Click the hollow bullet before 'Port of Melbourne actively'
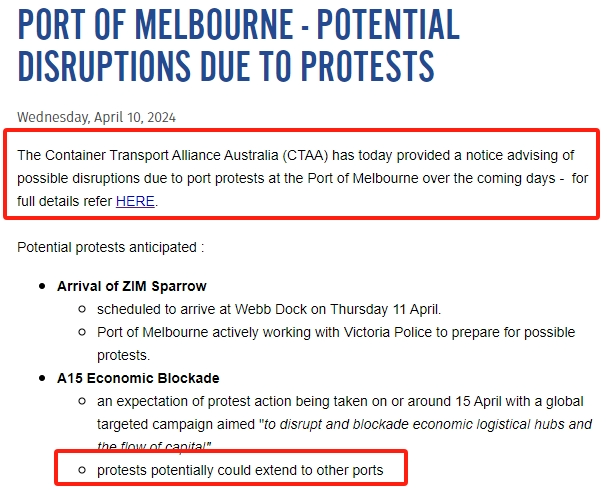The height and width of the screenshot is (490, 607). click(x=82, y=332)
